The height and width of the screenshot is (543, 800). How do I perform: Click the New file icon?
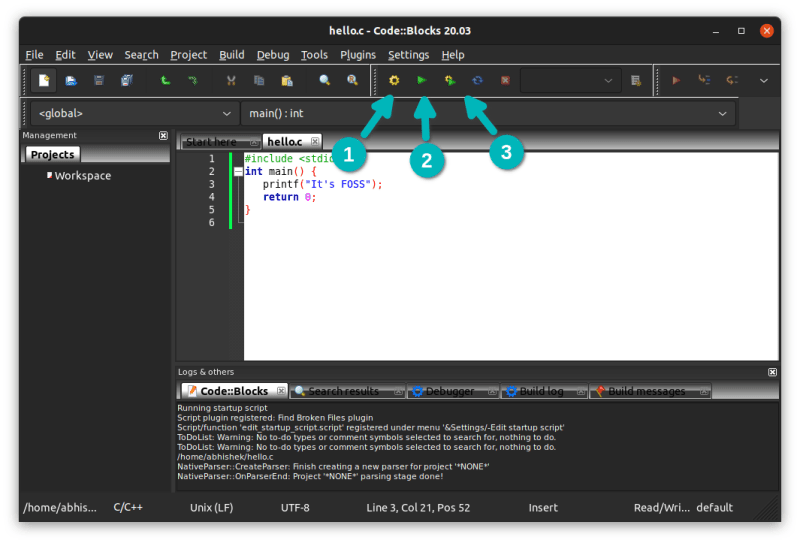coord(44,80)
